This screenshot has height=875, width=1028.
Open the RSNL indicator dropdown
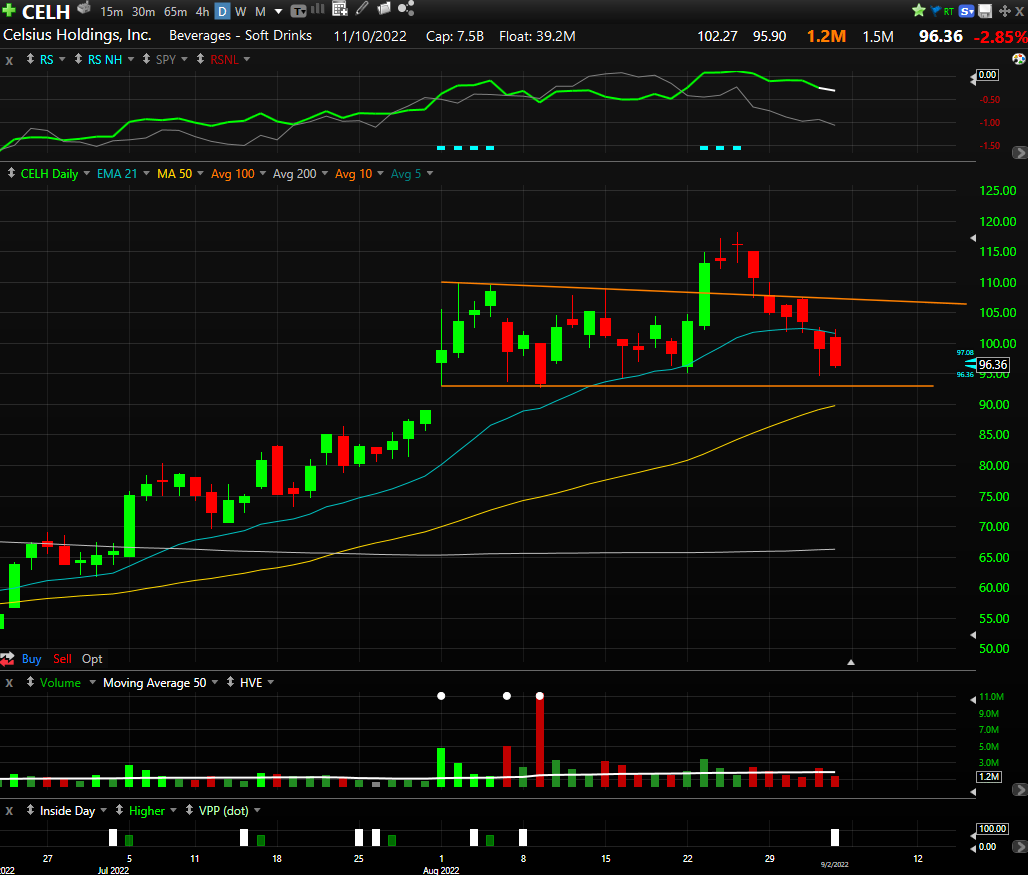[x=247, y=59]
